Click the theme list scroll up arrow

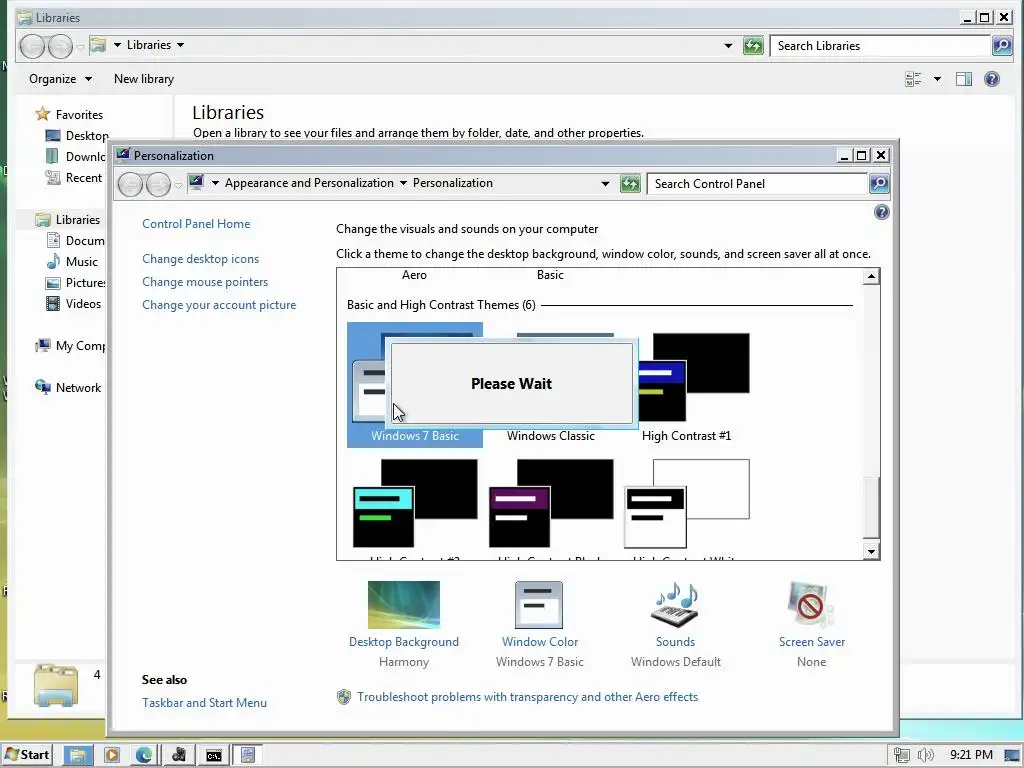[x=871, y=277]
